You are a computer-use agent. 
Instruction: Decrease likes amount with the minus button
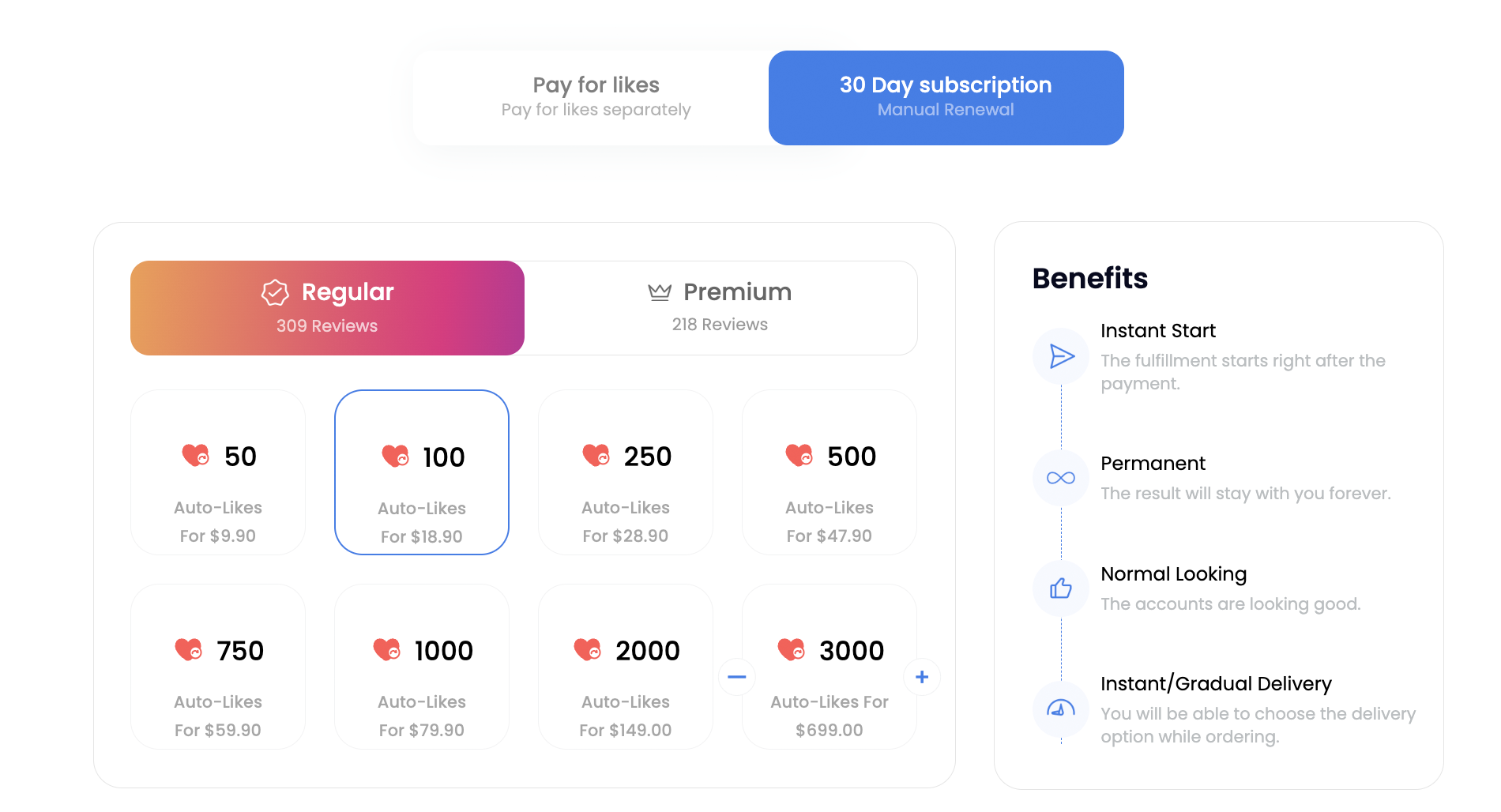coord(737,677)
